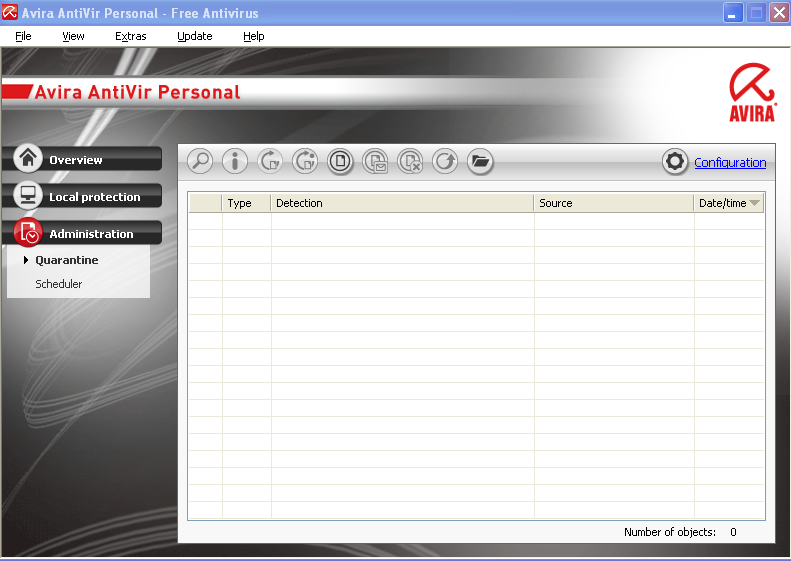791x561 pixels.
Task: Click the restore object icon
Action: 270,162
